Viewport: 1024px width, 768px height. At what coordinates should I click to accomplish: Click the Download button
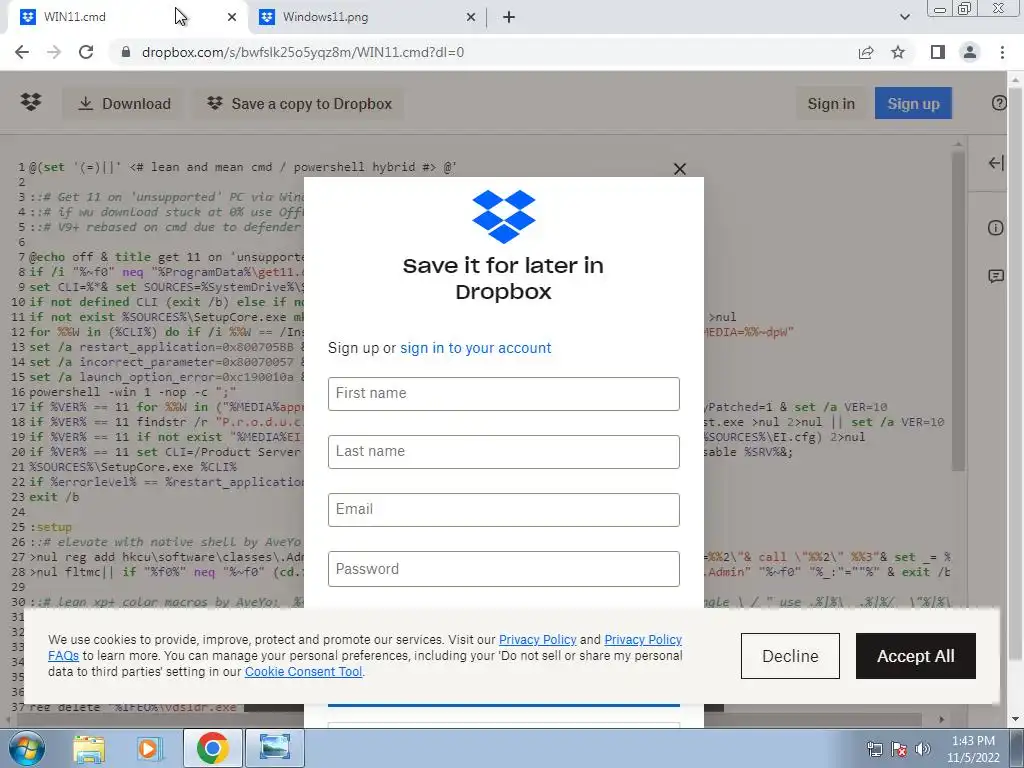tap(123, 104)
